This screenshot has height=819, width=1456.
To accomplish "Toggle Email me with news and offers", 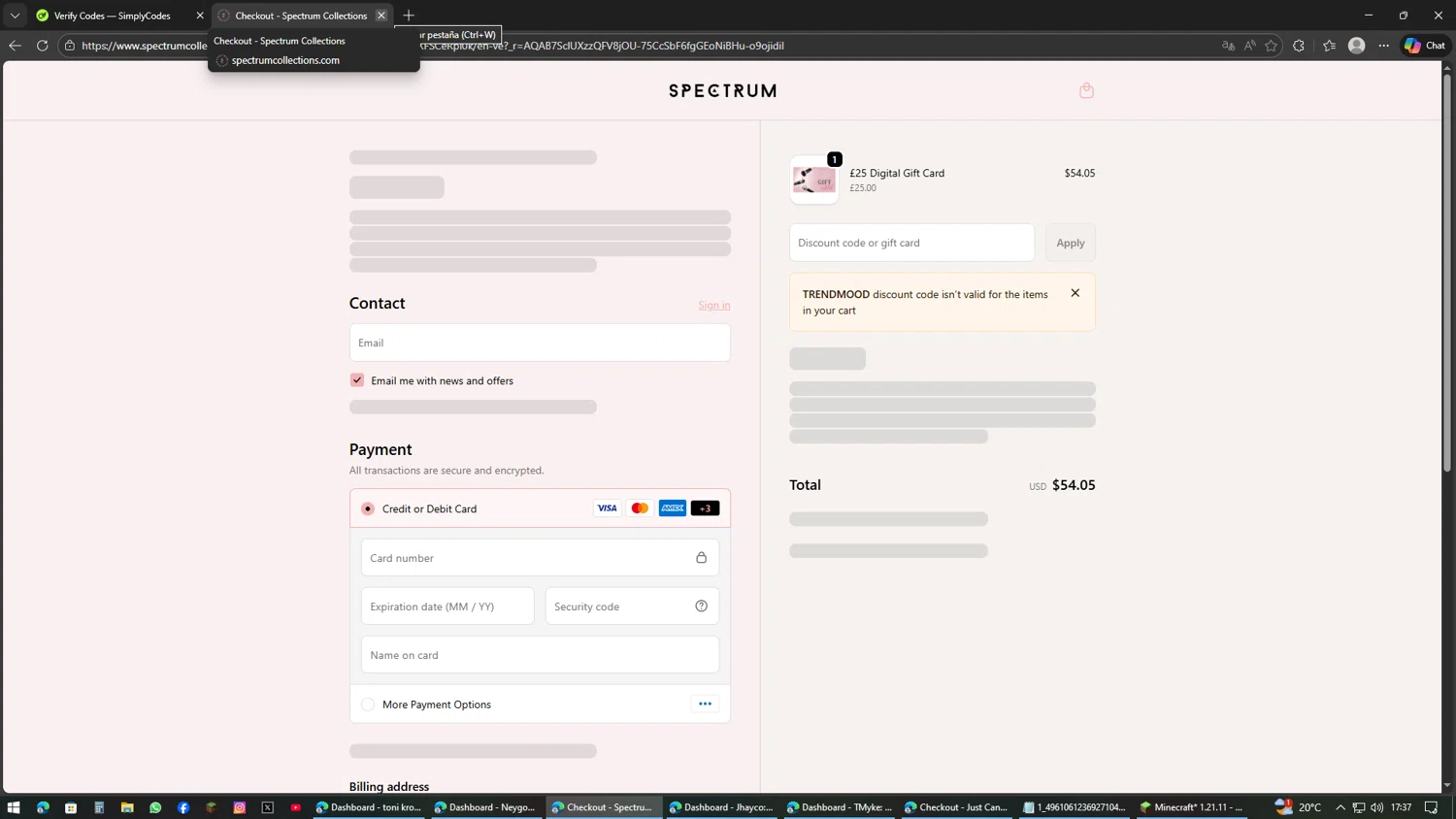I will 357,380.
